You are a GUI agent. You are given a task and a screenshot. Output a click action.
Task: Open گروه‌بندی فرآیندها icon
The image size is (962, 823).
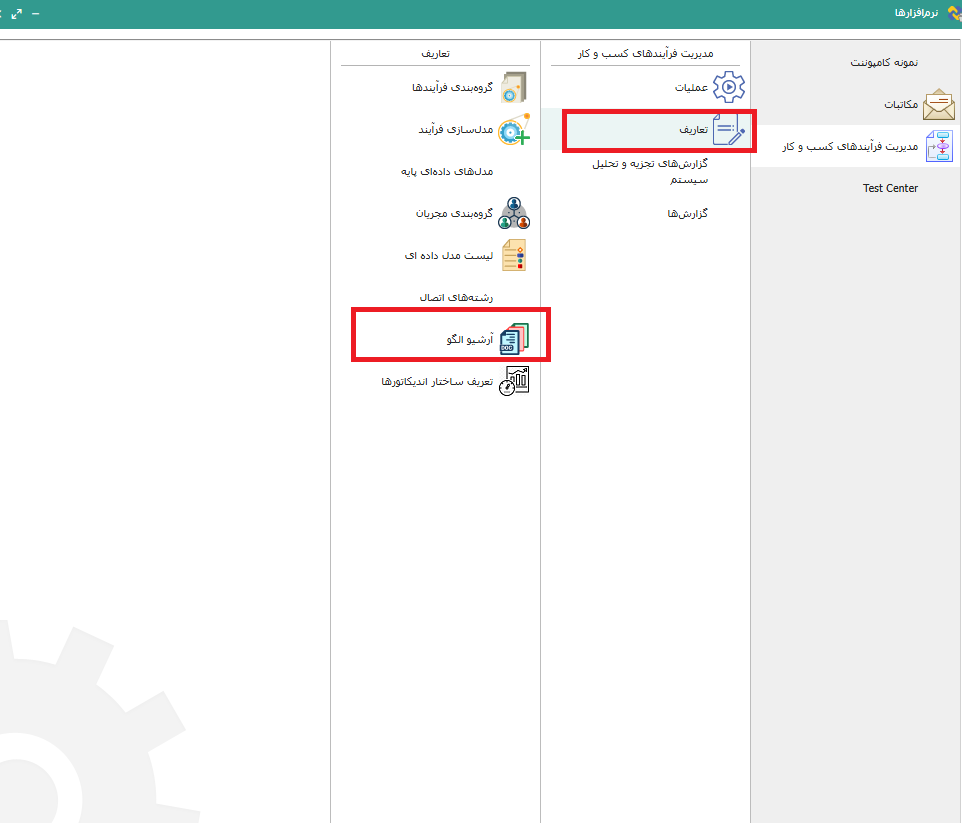514,87
